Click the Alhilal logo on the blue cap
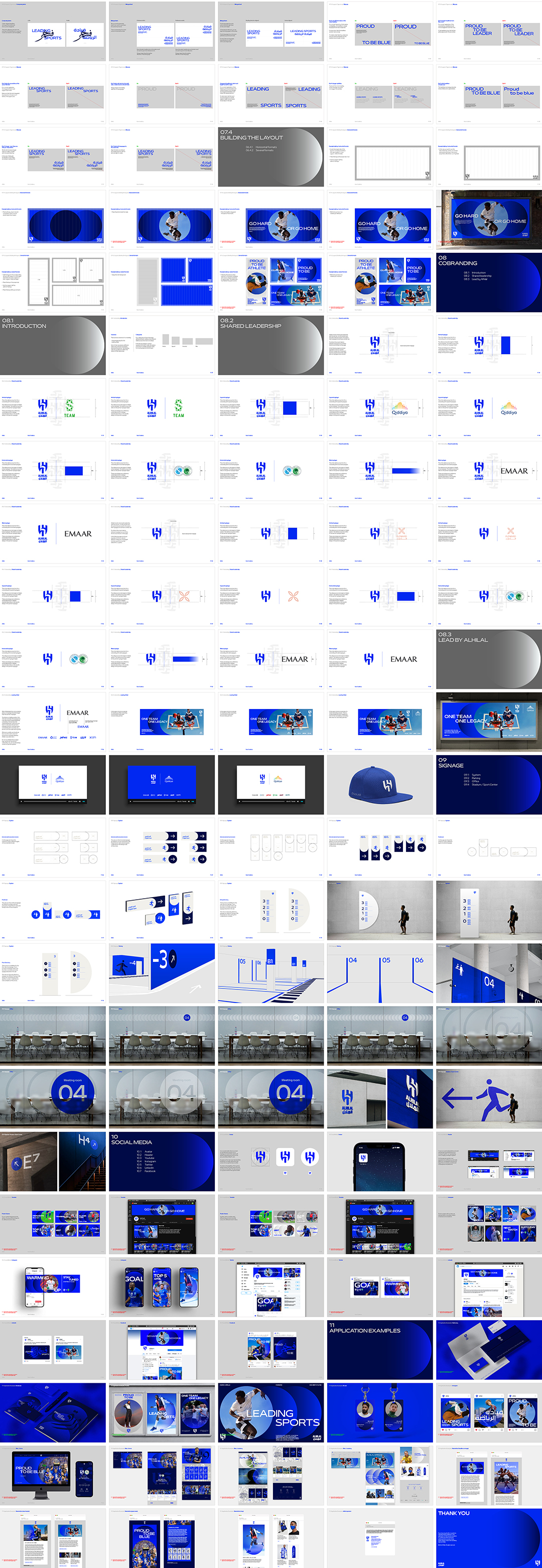542x1568 pixels. pyautogui.click(x=387, y=786)
